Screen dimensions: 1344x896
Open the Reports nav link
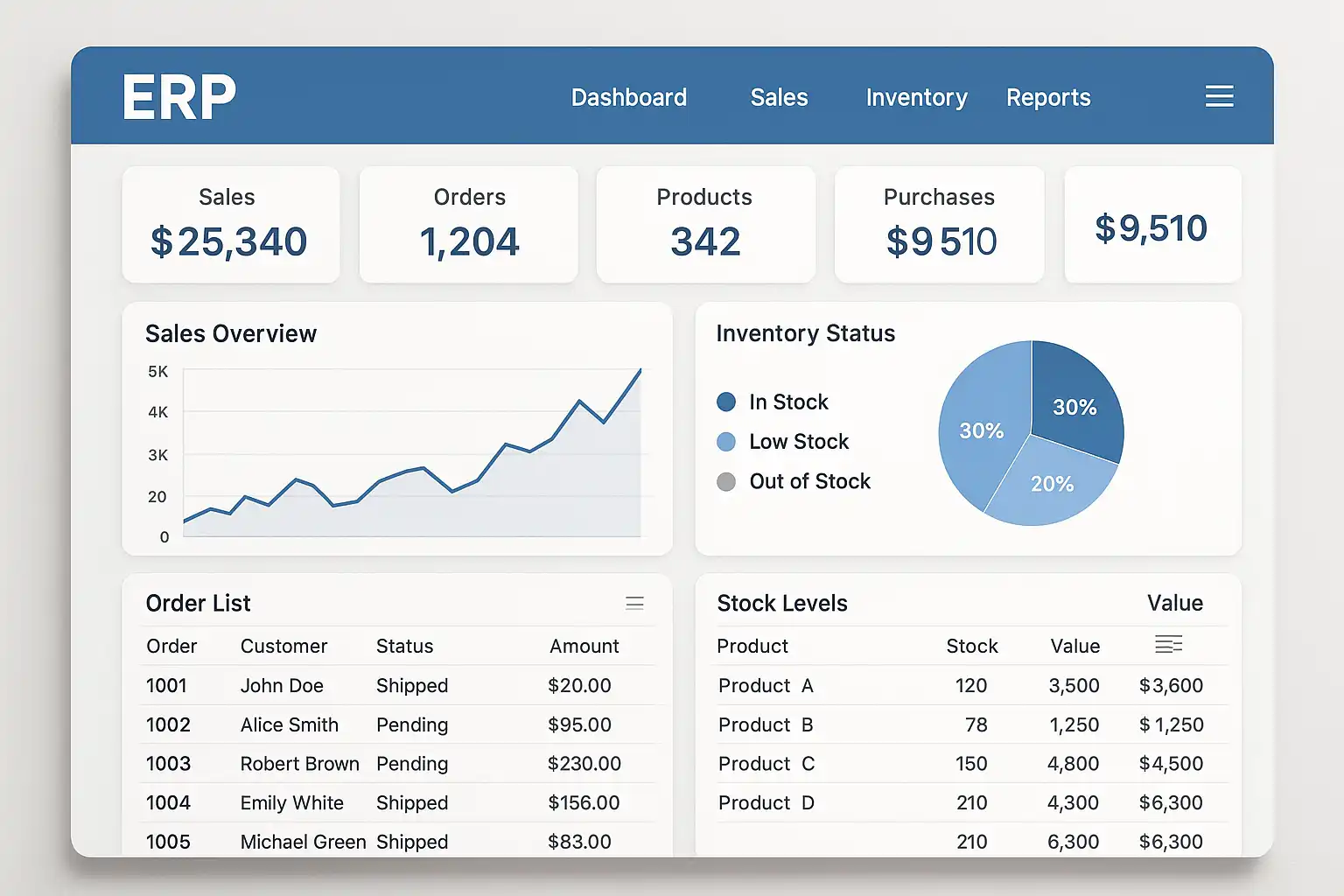[x=1048, y=98]
